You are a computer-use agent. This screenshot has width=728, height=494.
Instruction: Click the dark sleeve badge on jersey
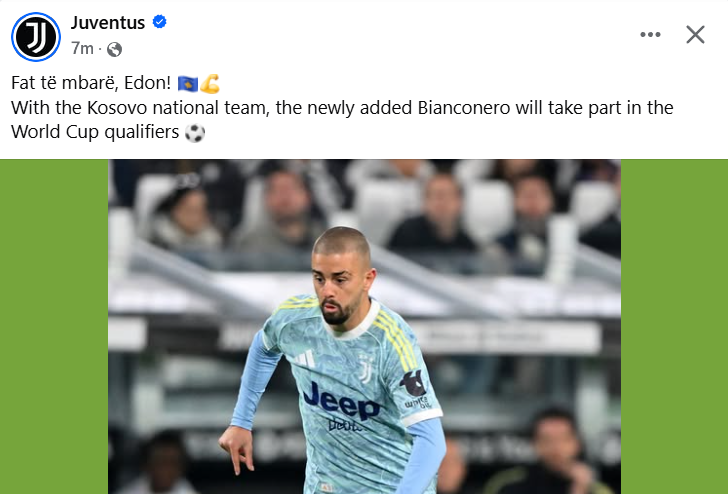coord(413,383)
